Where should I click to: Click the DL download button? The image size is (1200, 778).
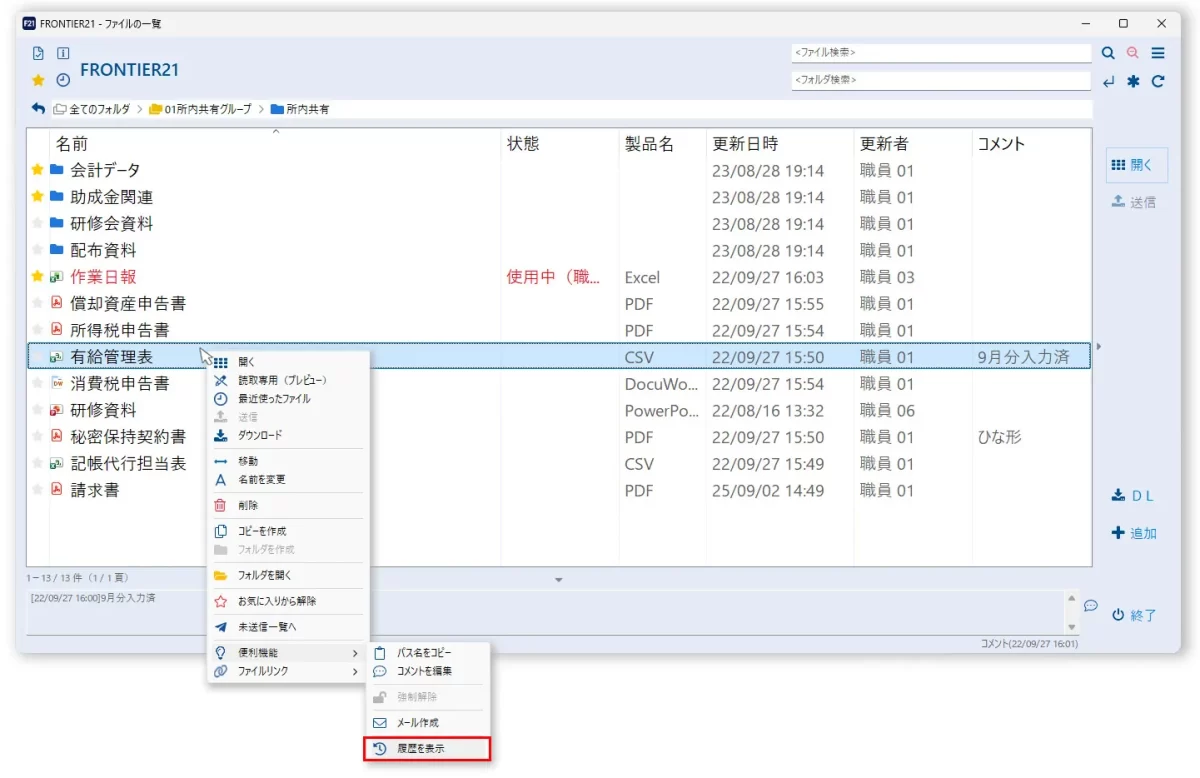[1133, 495]
